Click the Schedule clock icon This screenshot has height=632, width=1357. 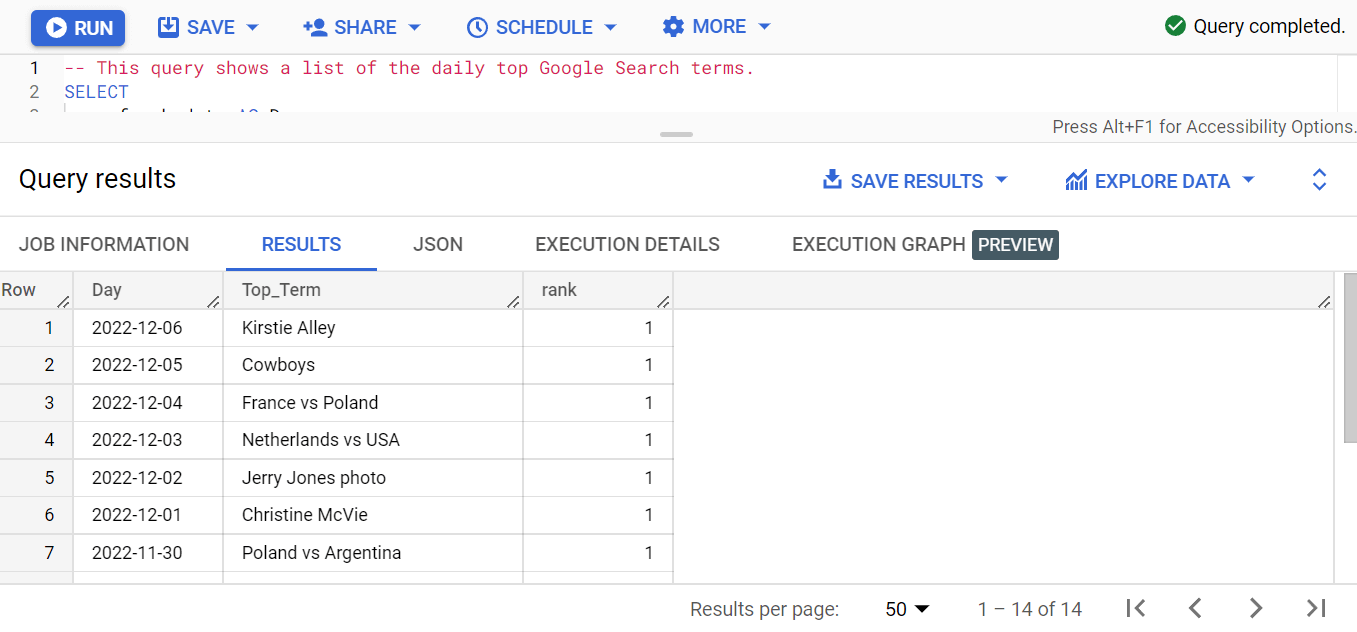(x=477, y=27)
